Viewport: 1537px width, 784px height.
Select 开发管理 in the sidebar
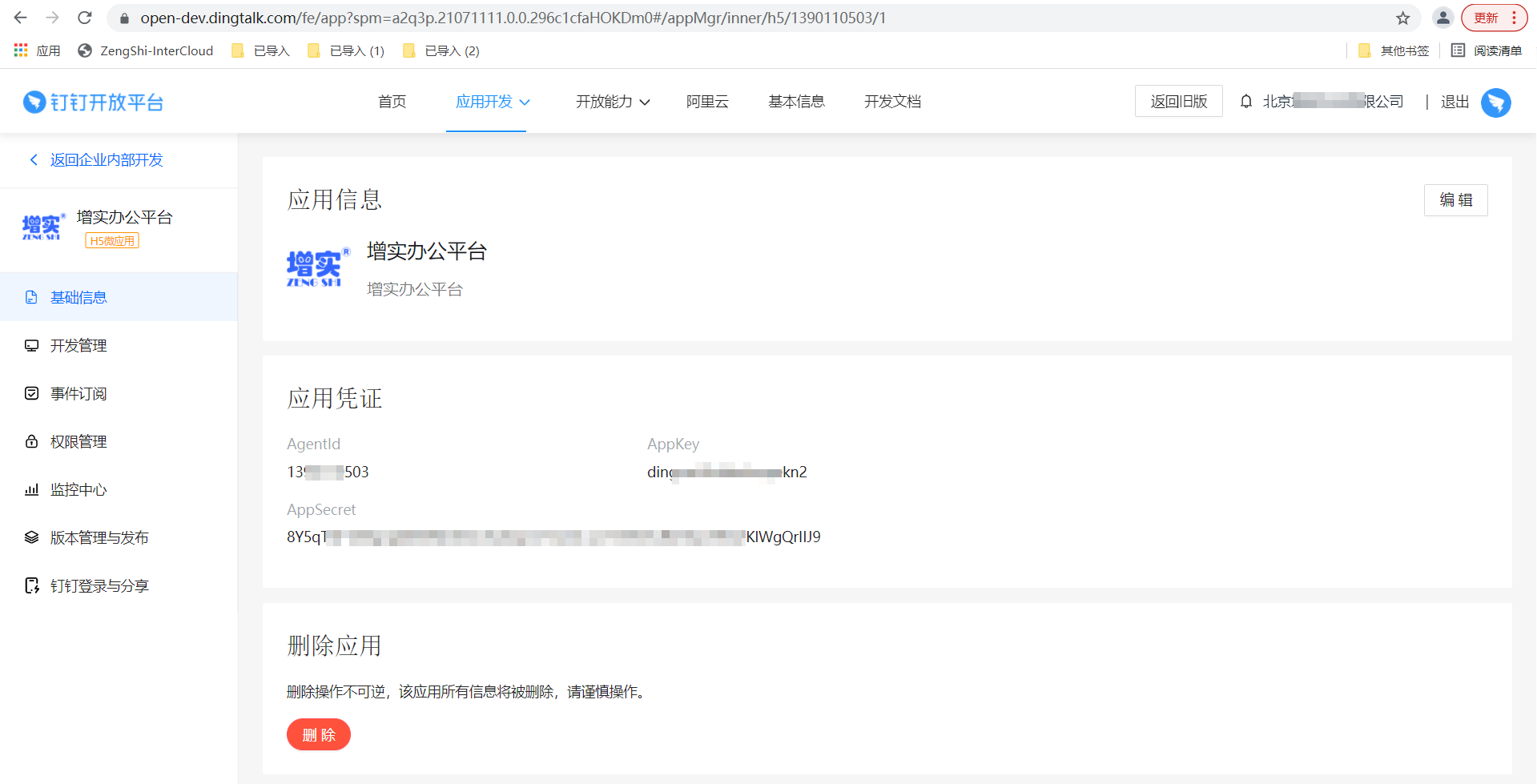tap(78, 346)
